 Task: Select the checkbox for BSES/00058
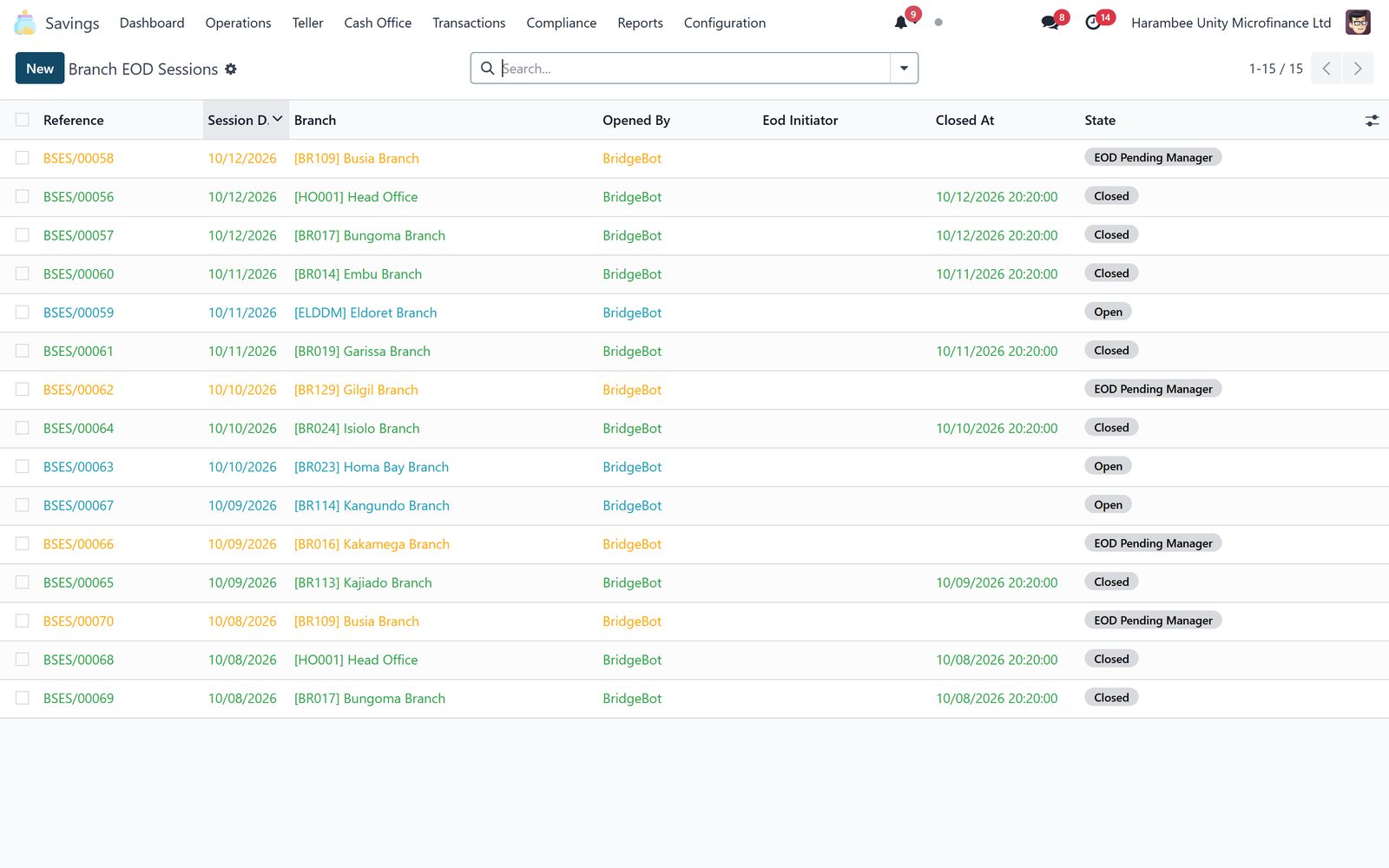[23, 158]
